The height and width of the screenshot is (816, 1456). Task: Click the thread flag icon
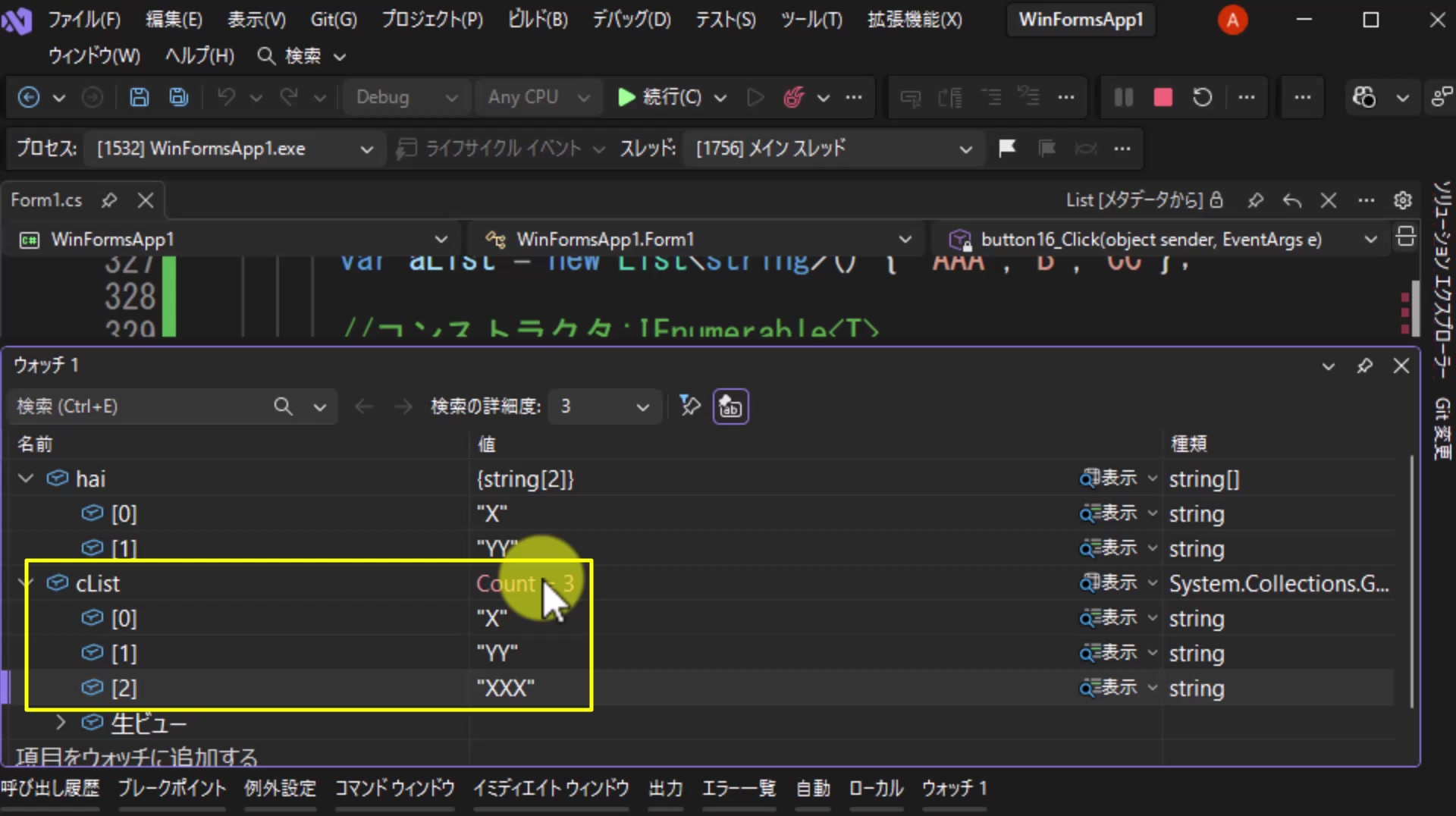pos(1007,148)
